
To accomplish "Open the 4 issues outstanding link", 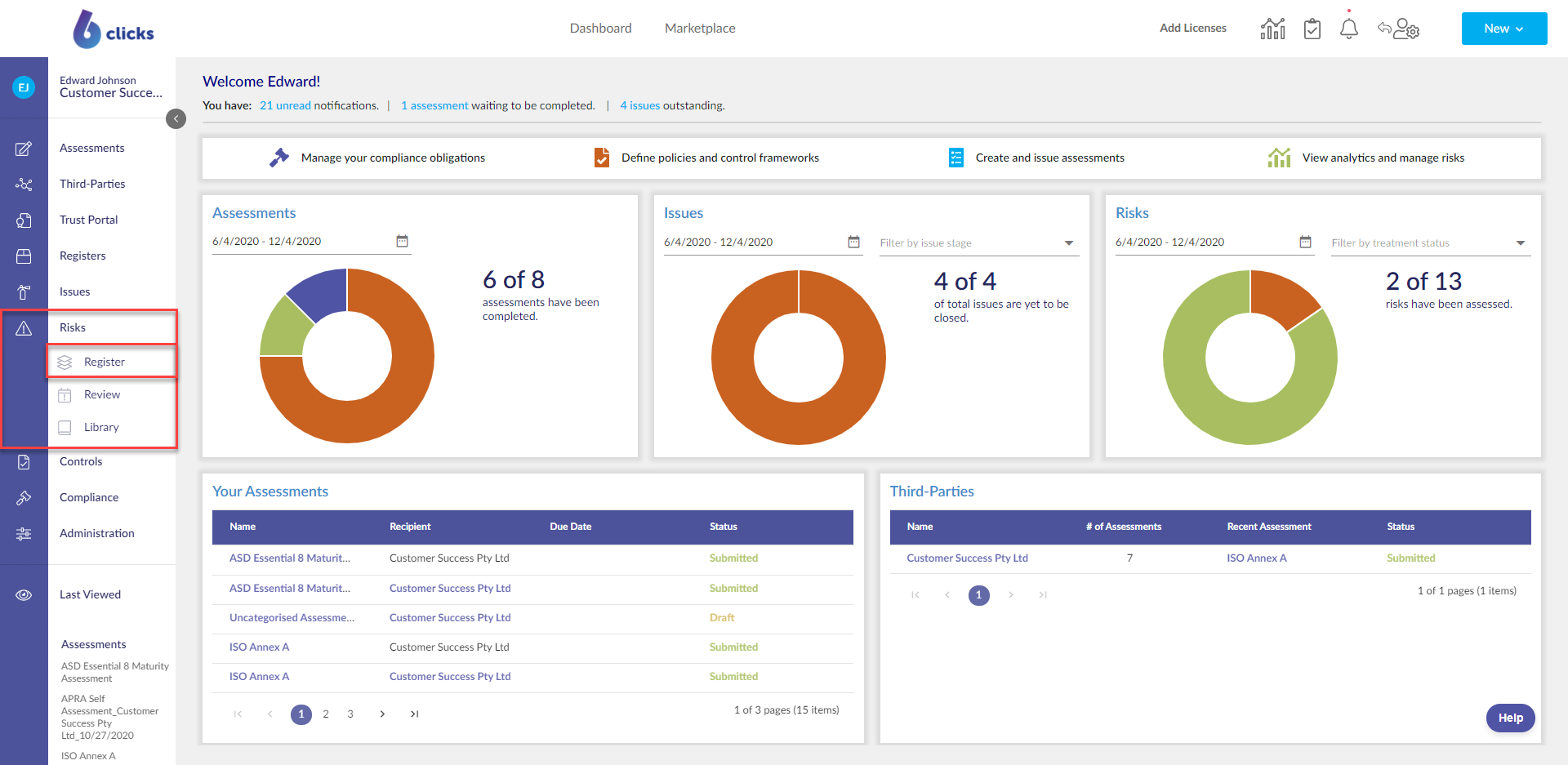I will click(639, 105).
